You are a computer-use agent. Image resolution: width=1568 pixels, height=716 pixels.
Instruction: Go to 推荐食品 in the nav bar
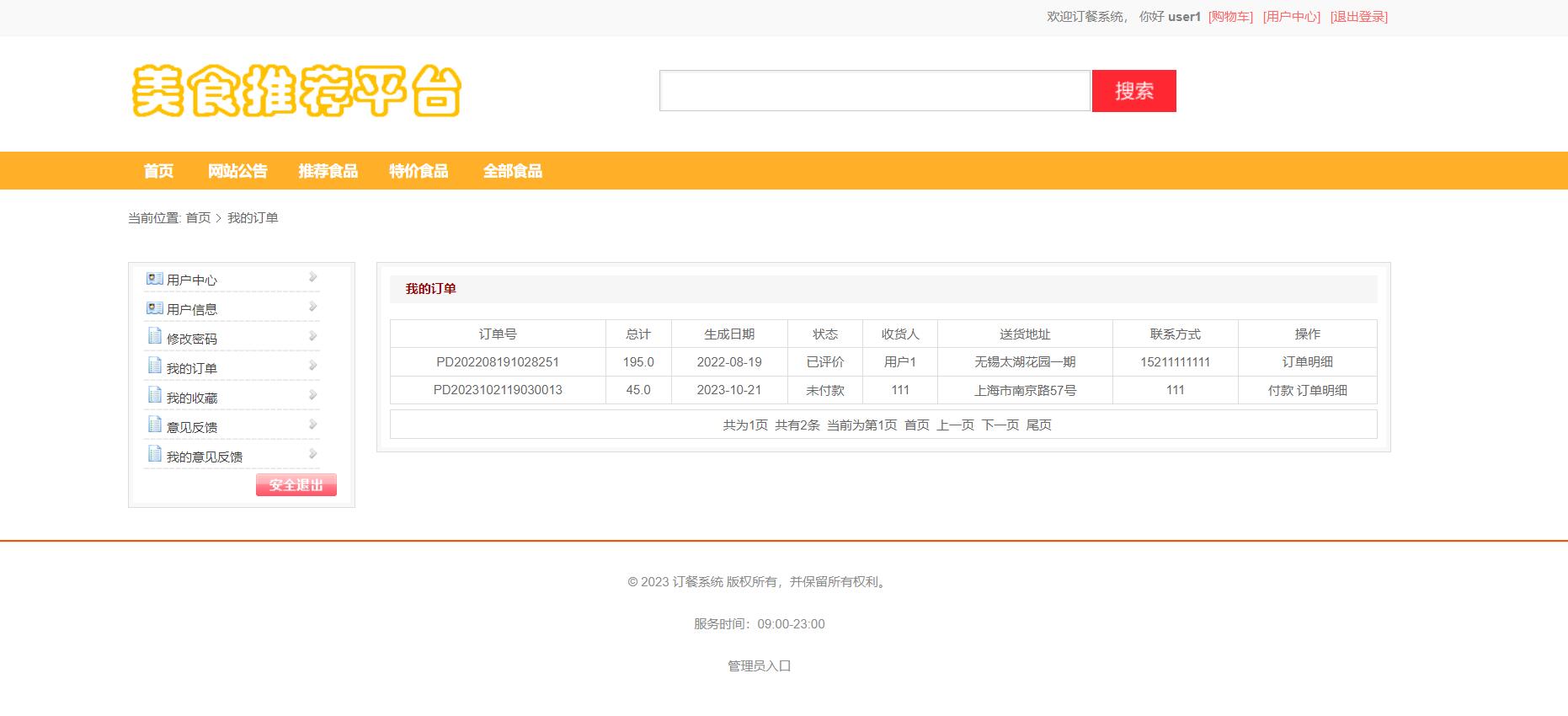pos(328,171)
